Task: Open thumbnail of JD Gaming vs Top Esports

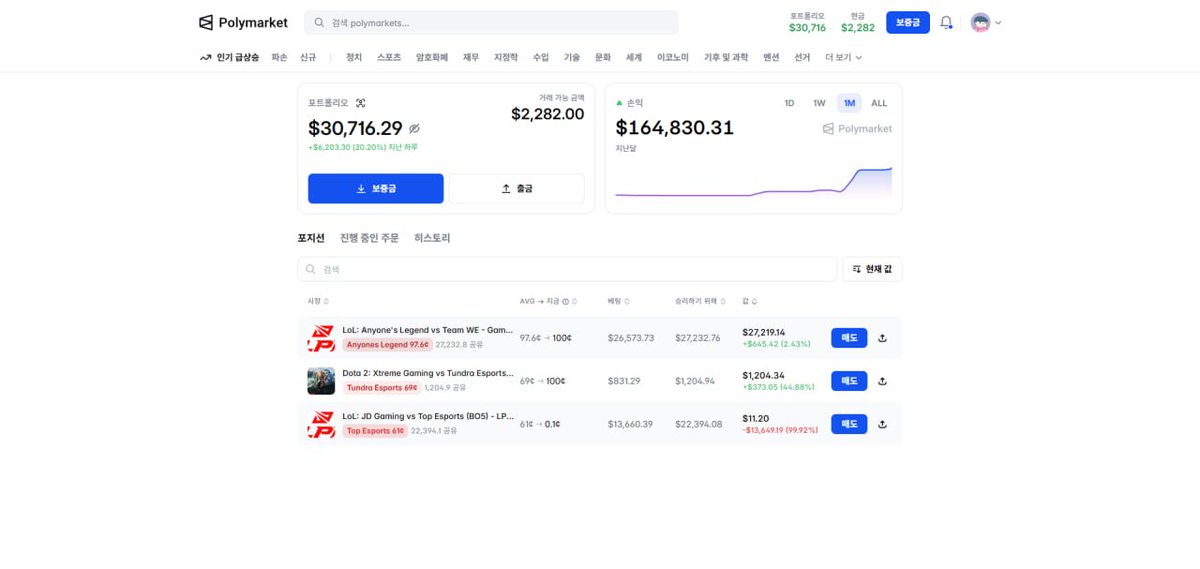Action: tap(321, 424)
